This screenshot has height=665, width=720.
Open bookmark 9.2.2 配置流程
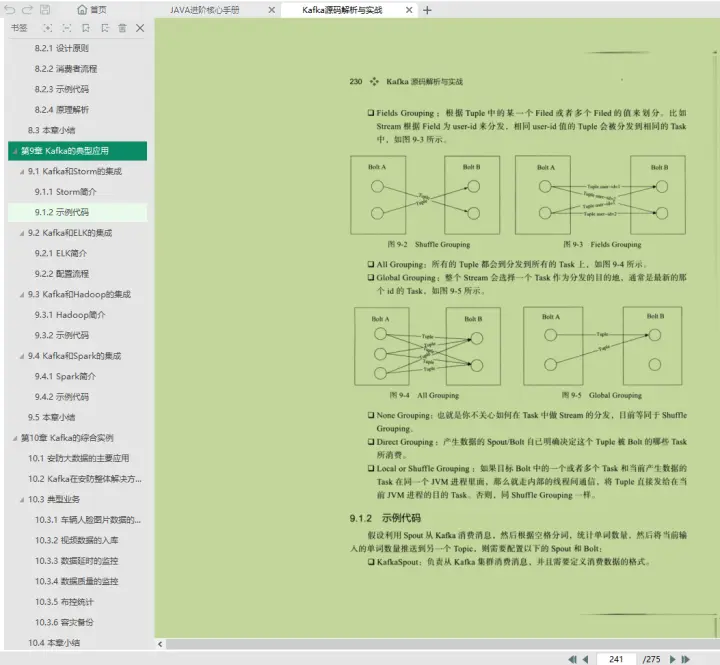tap(62, 274)
